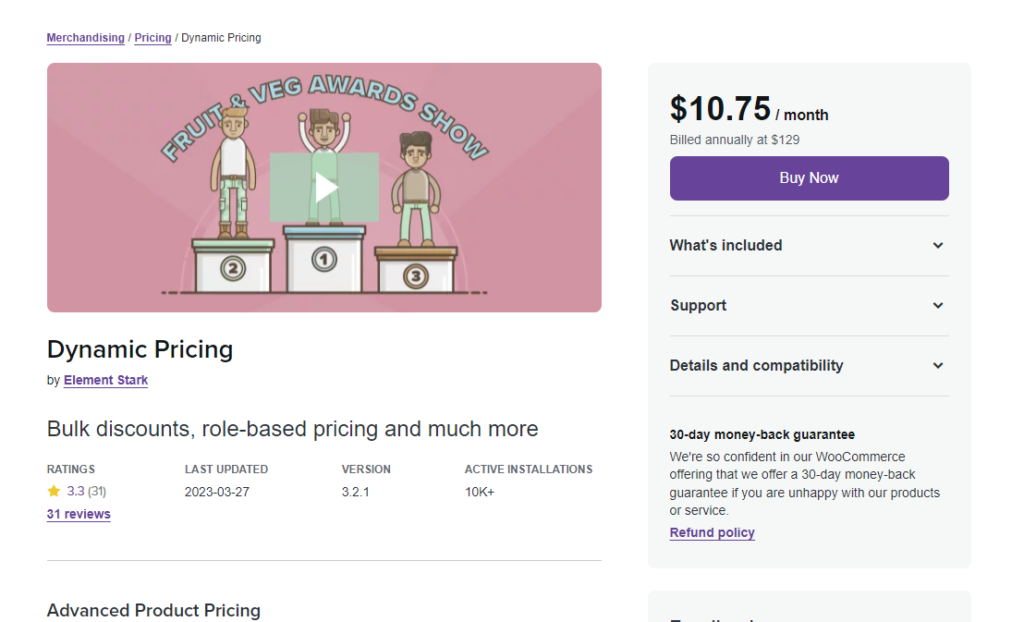Click the 30-day money-back guarantee heading

coord(762,434)
